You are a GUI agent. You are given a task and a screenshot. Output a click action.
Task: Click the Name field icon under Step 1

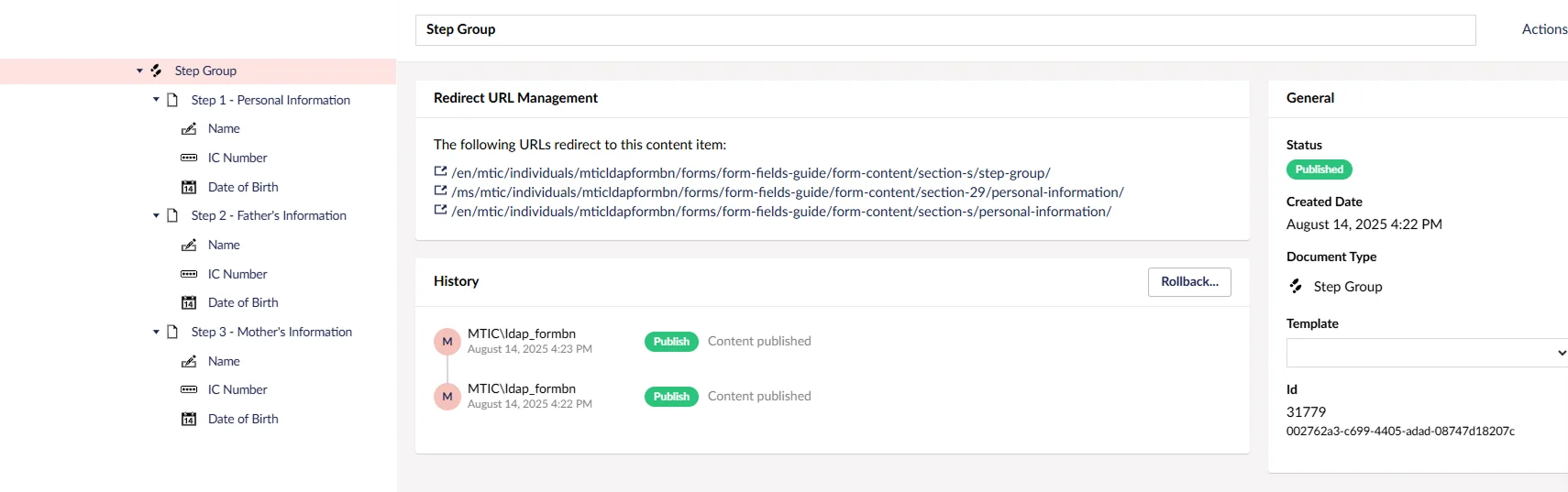189,129
